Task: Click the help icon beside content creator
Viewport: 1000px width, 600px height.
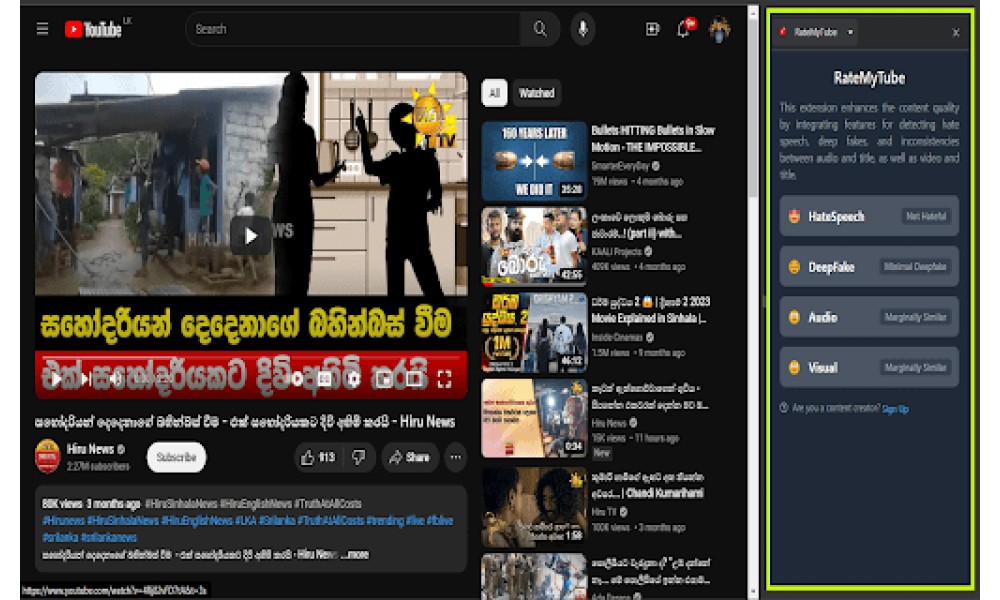Action: coord(784,408)
